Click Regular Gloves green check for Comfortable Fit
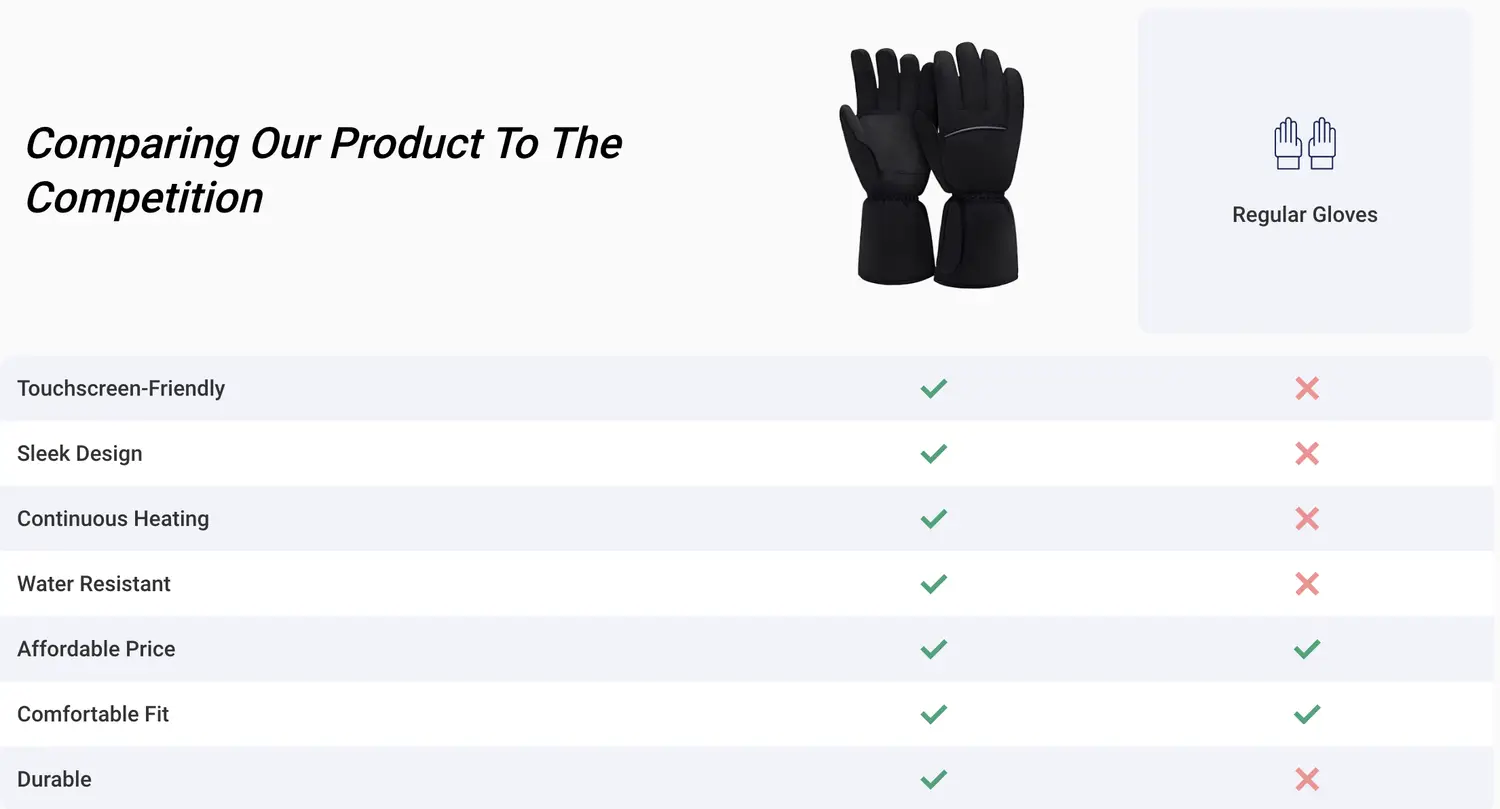The image size is (1500, 809). [x=1306, y=714]
